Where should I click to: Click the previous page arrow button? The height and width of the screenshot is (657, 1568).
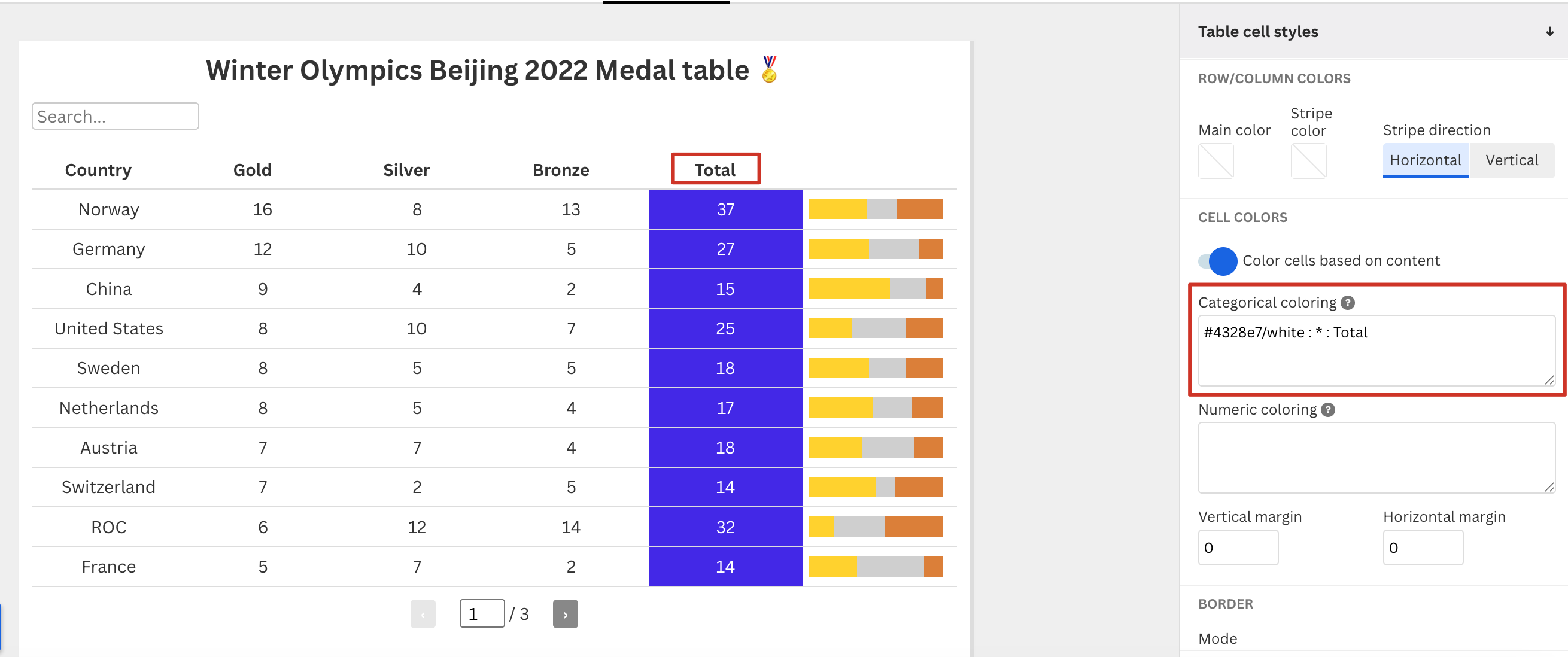click(423, 614)
